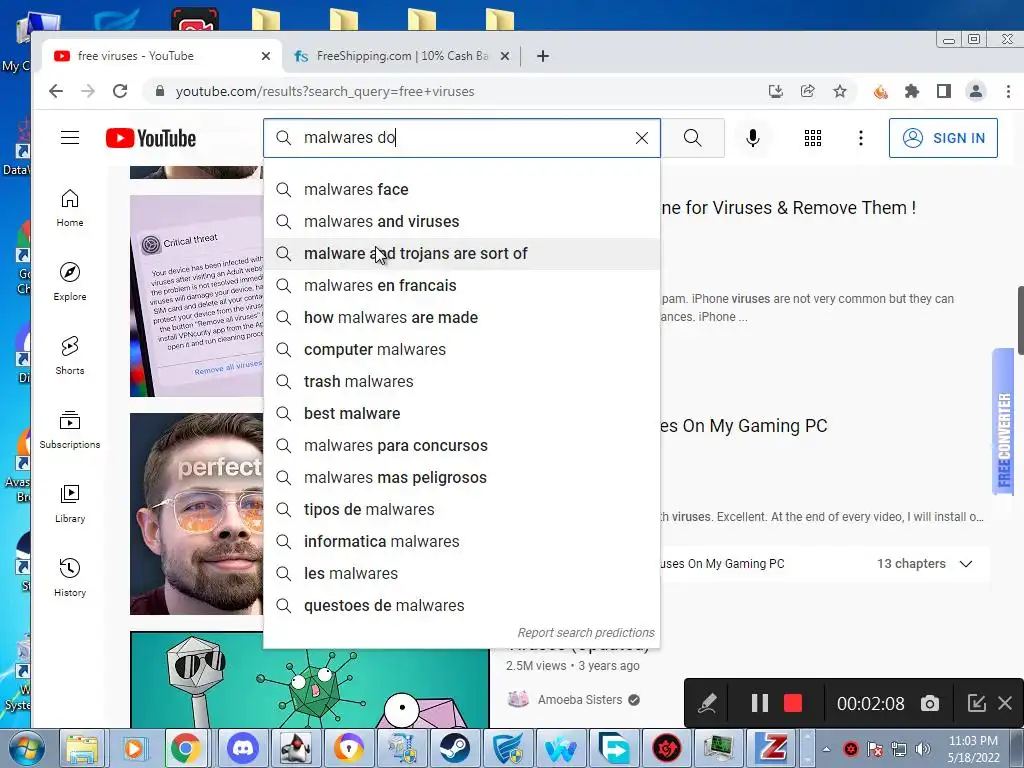This screenshot has height=768, width=1024.
Task: Open Chrome's three-dot menu
Action: [1008, 91]
